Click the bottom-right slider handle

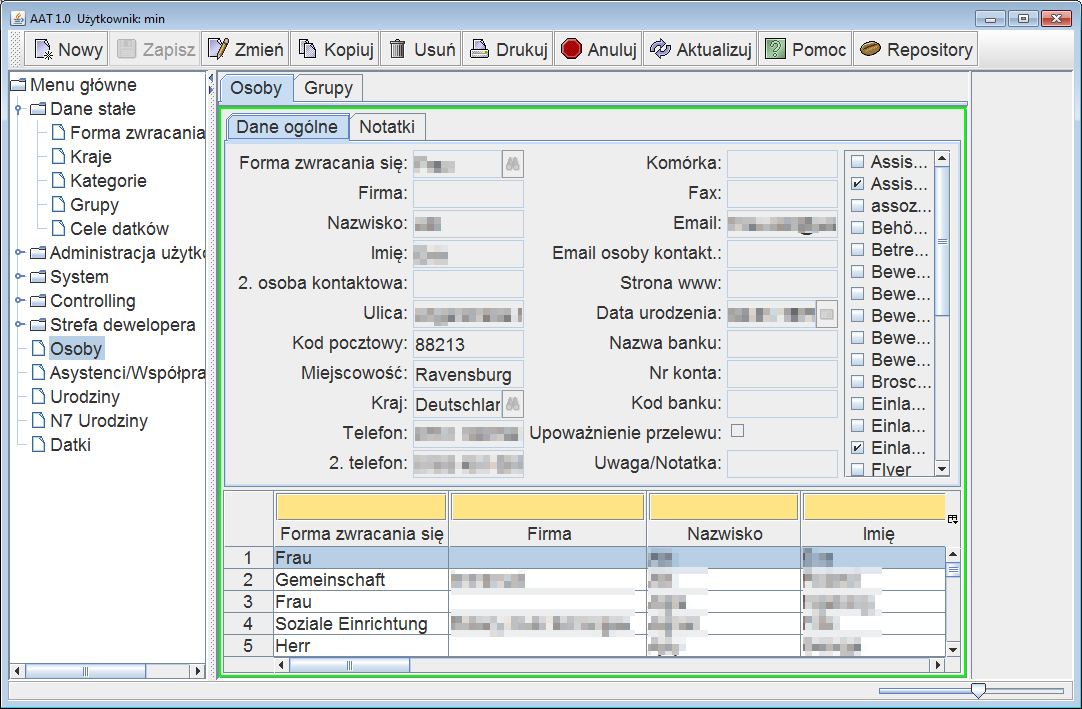pyautogui.click(x=978, y=690)
